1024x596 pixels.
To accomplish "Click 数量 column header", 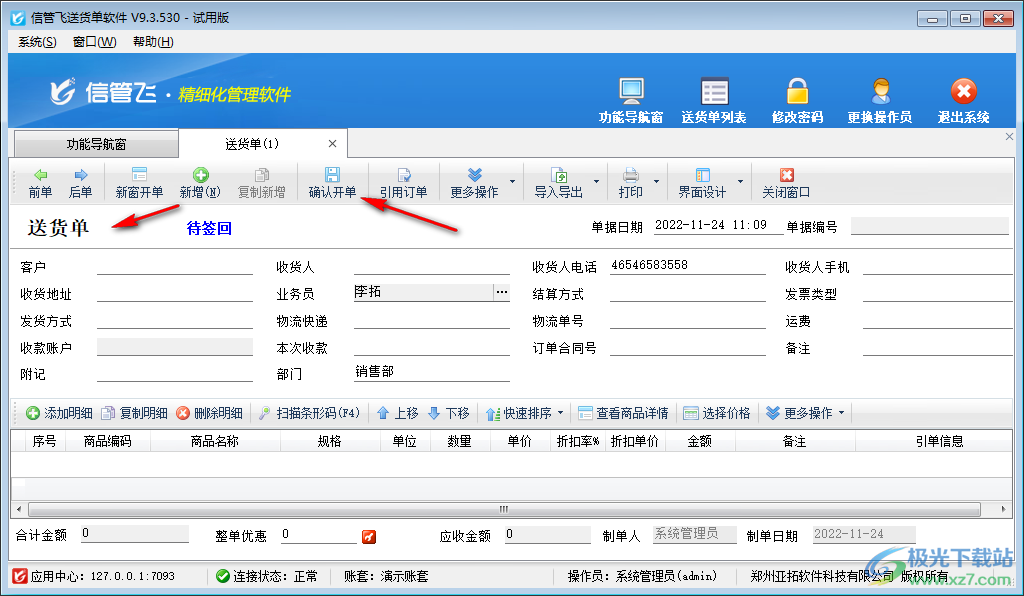I will (460, 441).
